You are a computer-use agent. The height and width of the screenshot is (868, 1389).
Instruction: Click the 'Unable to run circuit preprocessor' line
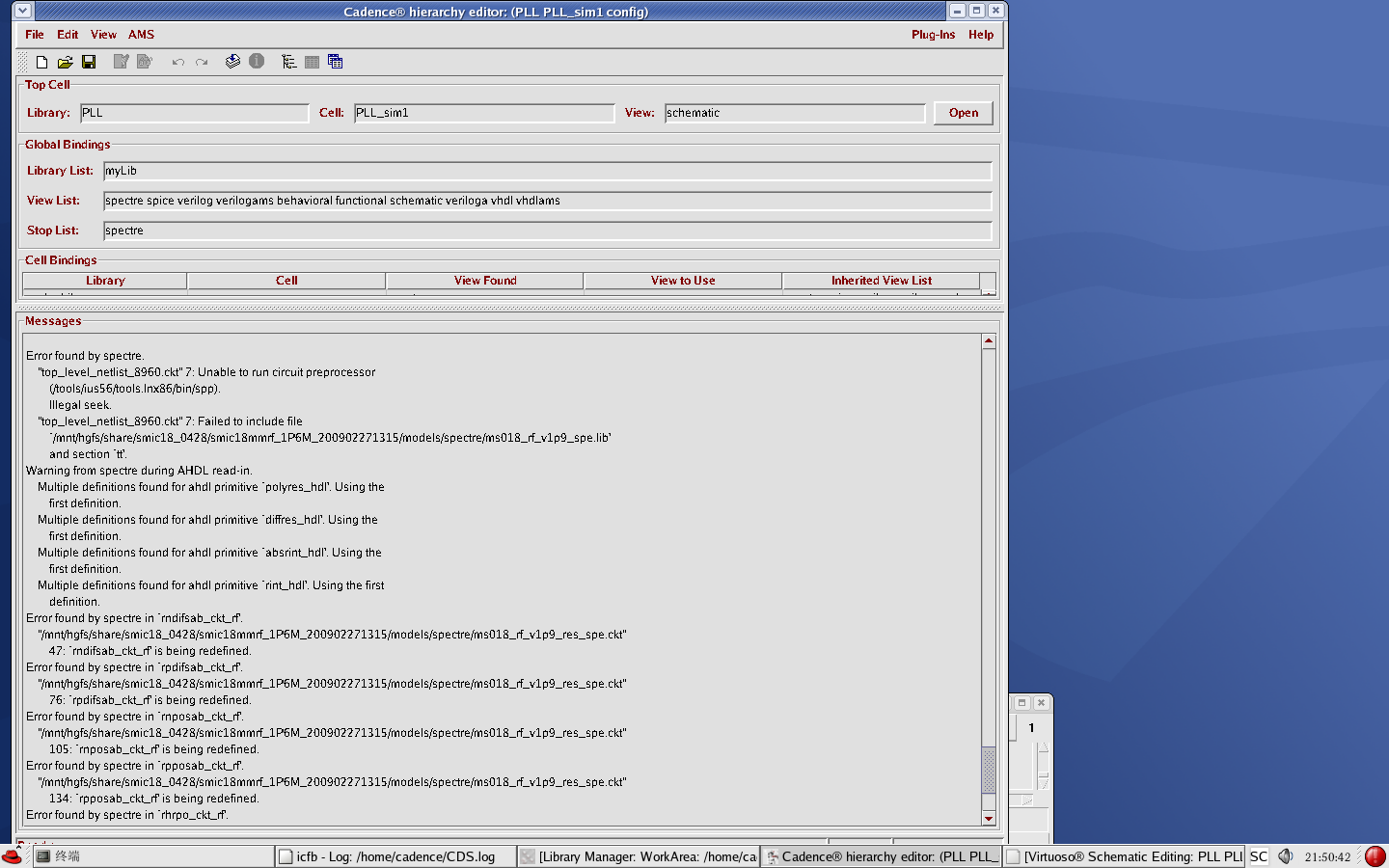tap(206, 372)
